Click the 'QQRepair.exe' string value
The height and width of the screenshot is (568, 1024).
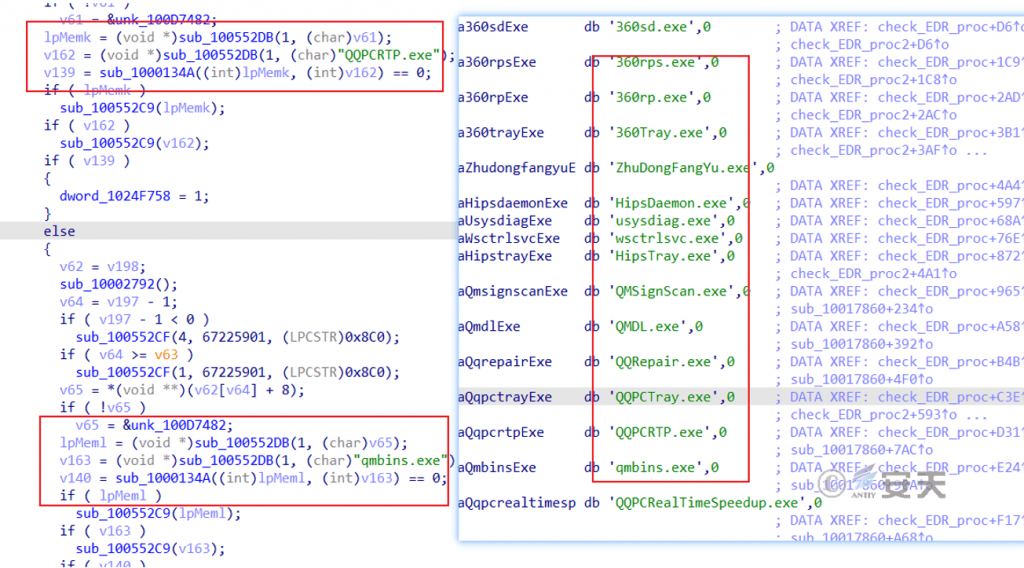point(664,362)
